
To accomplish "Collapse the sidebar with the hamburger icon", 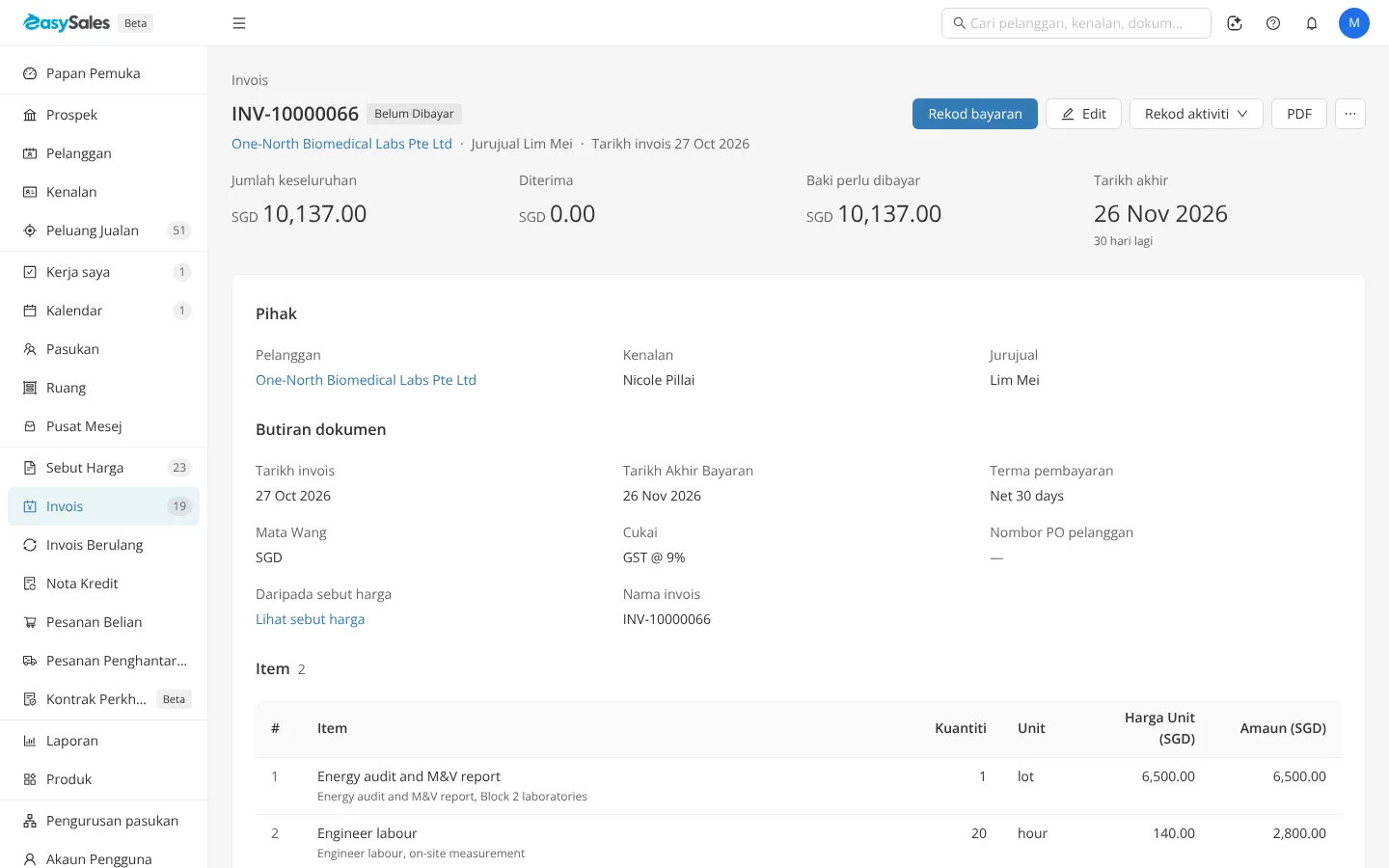I will pos(239,23).
